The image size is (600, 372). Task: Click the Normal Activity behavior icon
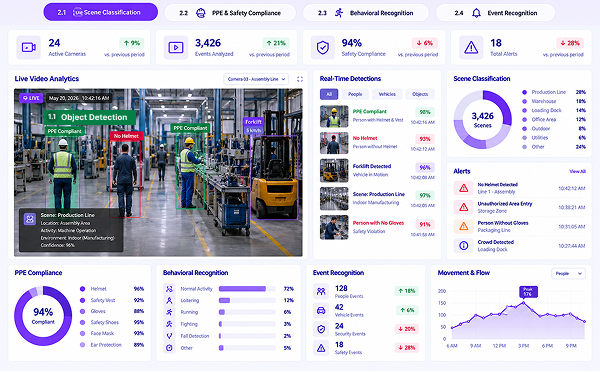point(169,289)
